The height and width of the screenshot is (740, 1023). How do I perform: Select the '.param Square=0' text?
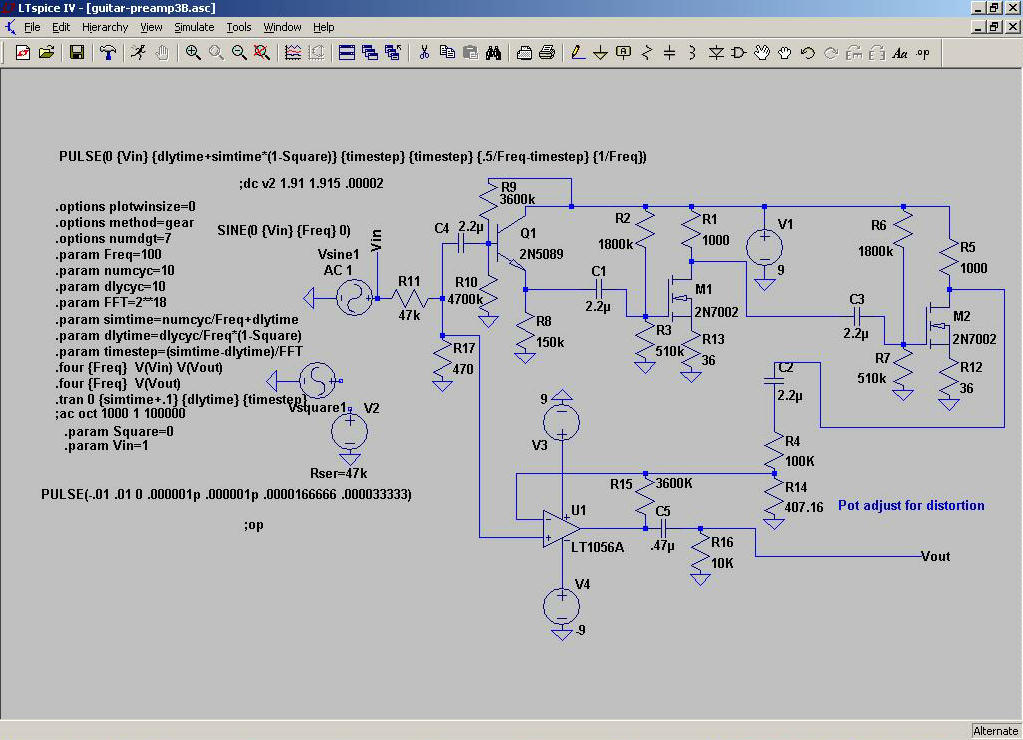click(x=119, y=431)
